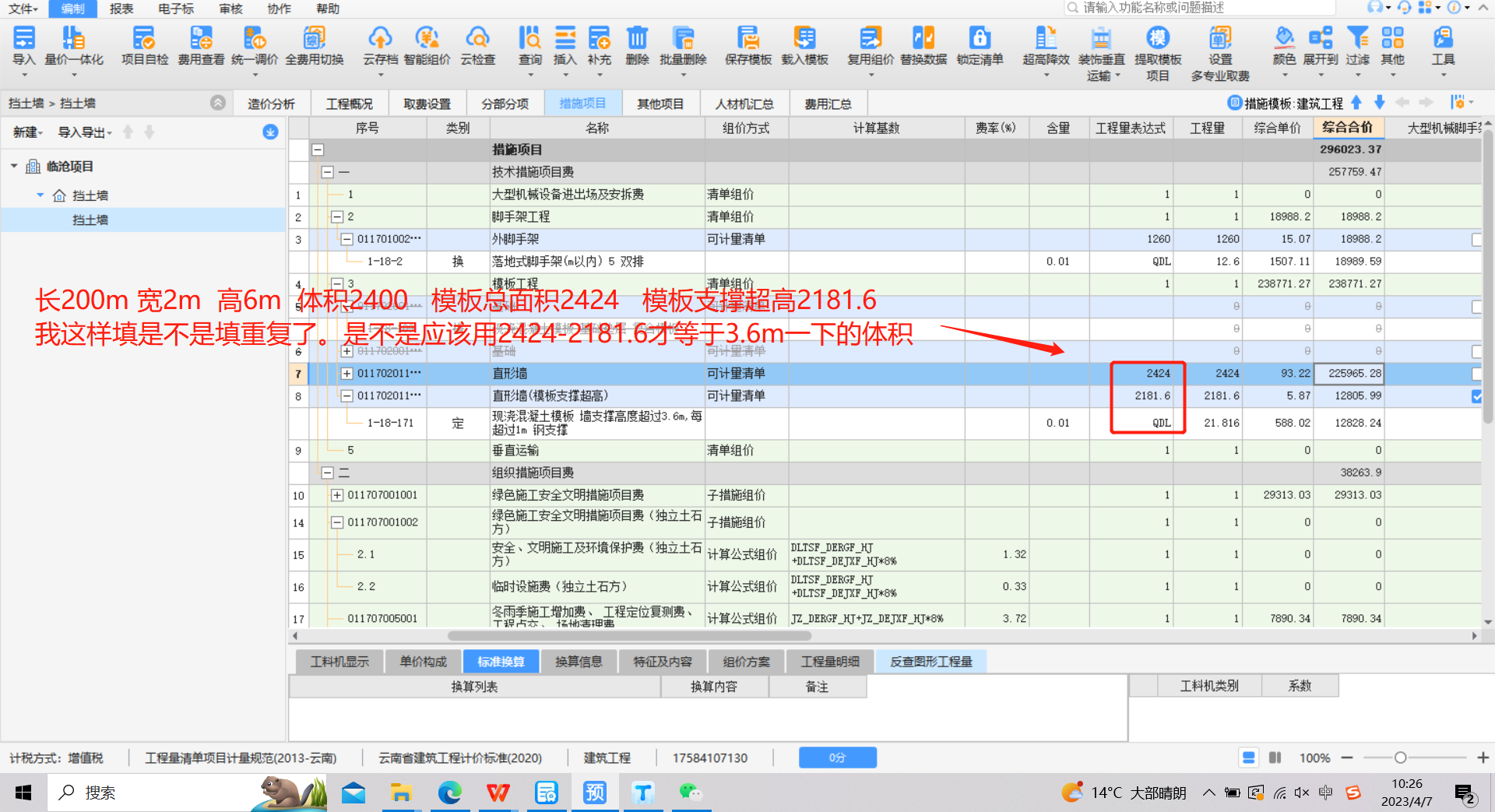Move measure item up with blue arrow
This screenshot has height=812, width=1495.
(1356, 103)
